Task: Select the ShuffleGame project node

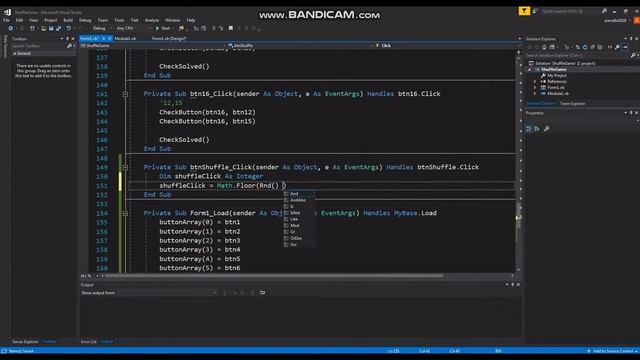Action: tap(553, 69)
